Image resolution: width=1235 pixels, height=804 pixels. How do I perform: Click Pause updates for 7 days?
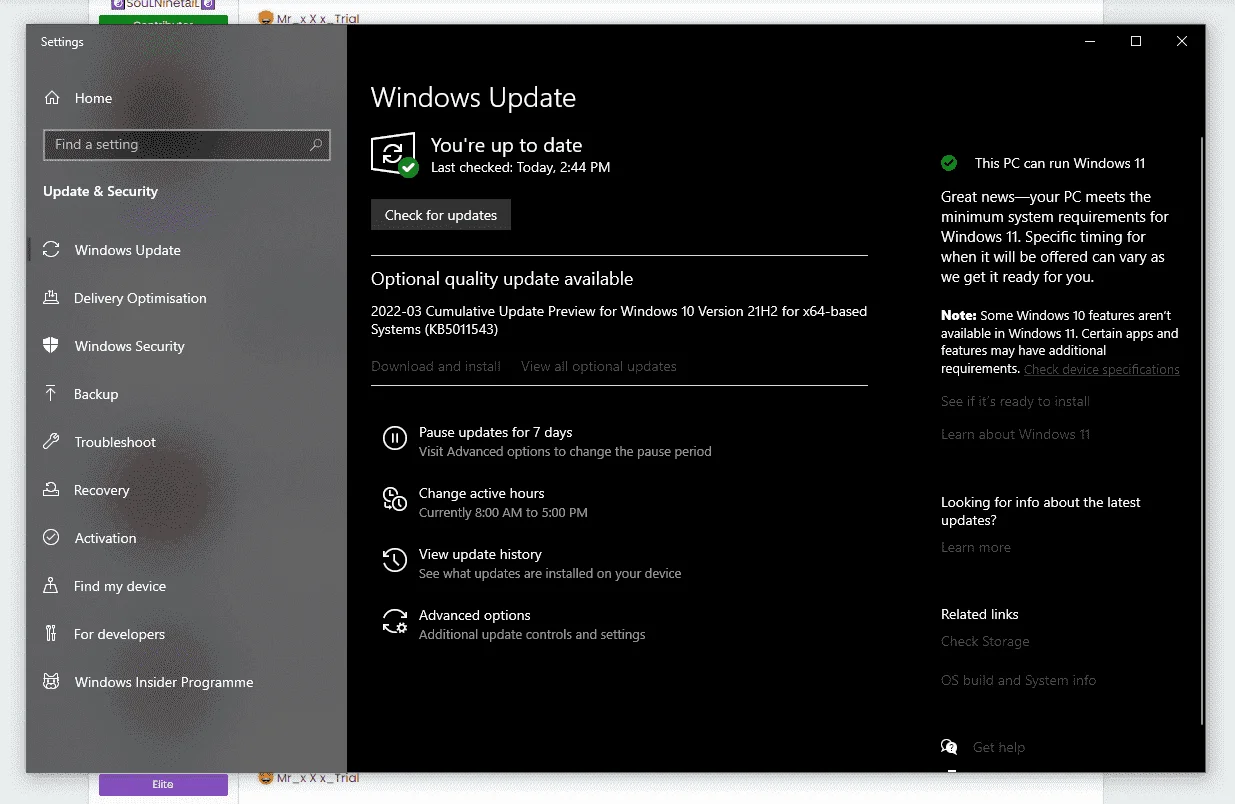[x=496, y=432]
